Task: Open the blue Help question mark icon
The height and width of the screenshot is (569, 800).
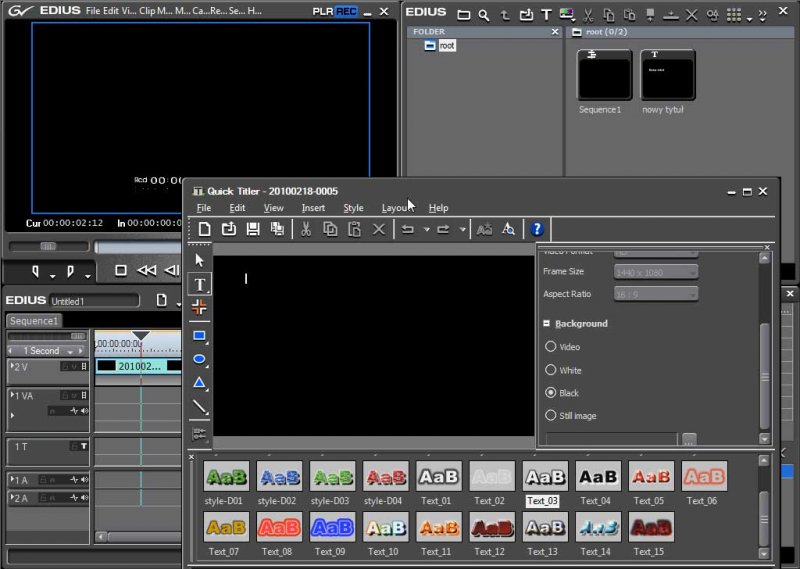Action: pos(537,229)
